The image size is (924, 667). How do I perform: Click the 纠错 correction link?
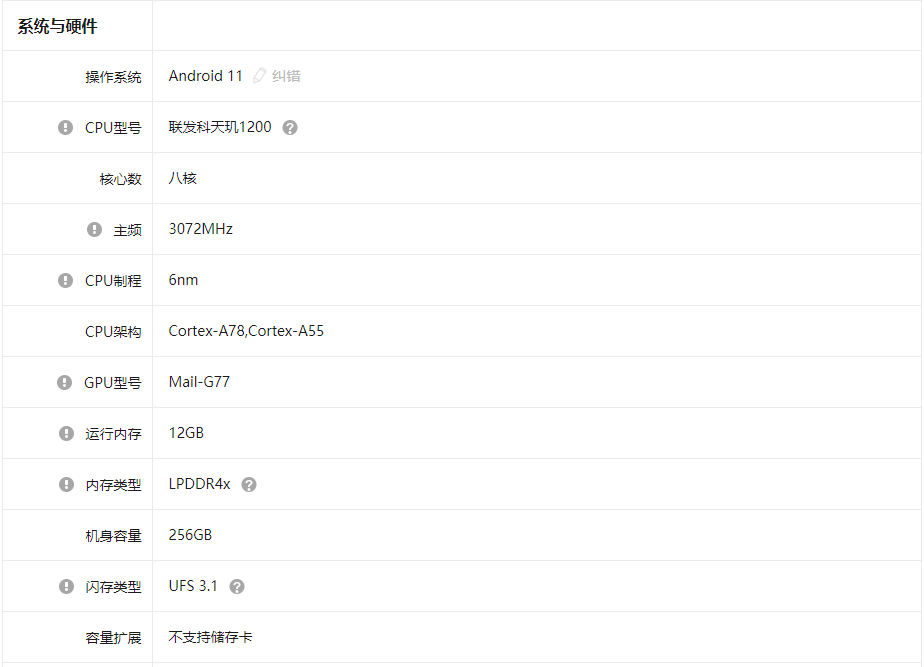click(x=286, y=76)
